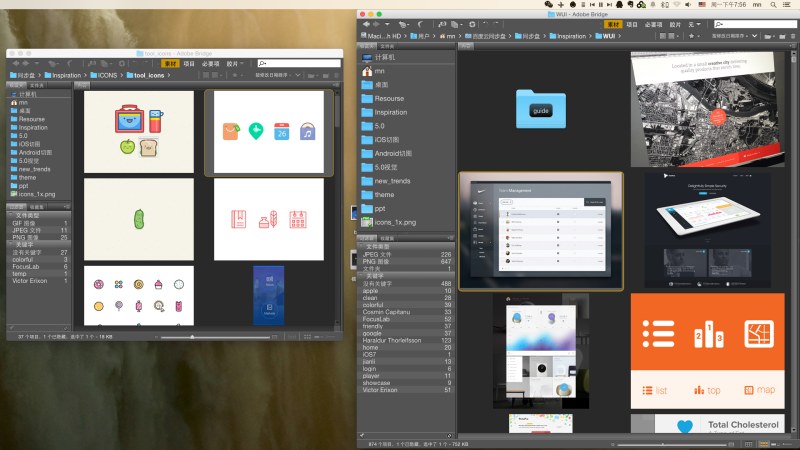Click the trash delete icon in WUI window
Image resolution: width=800 pixels, height=450 pixels.
(x=793, y=36)
